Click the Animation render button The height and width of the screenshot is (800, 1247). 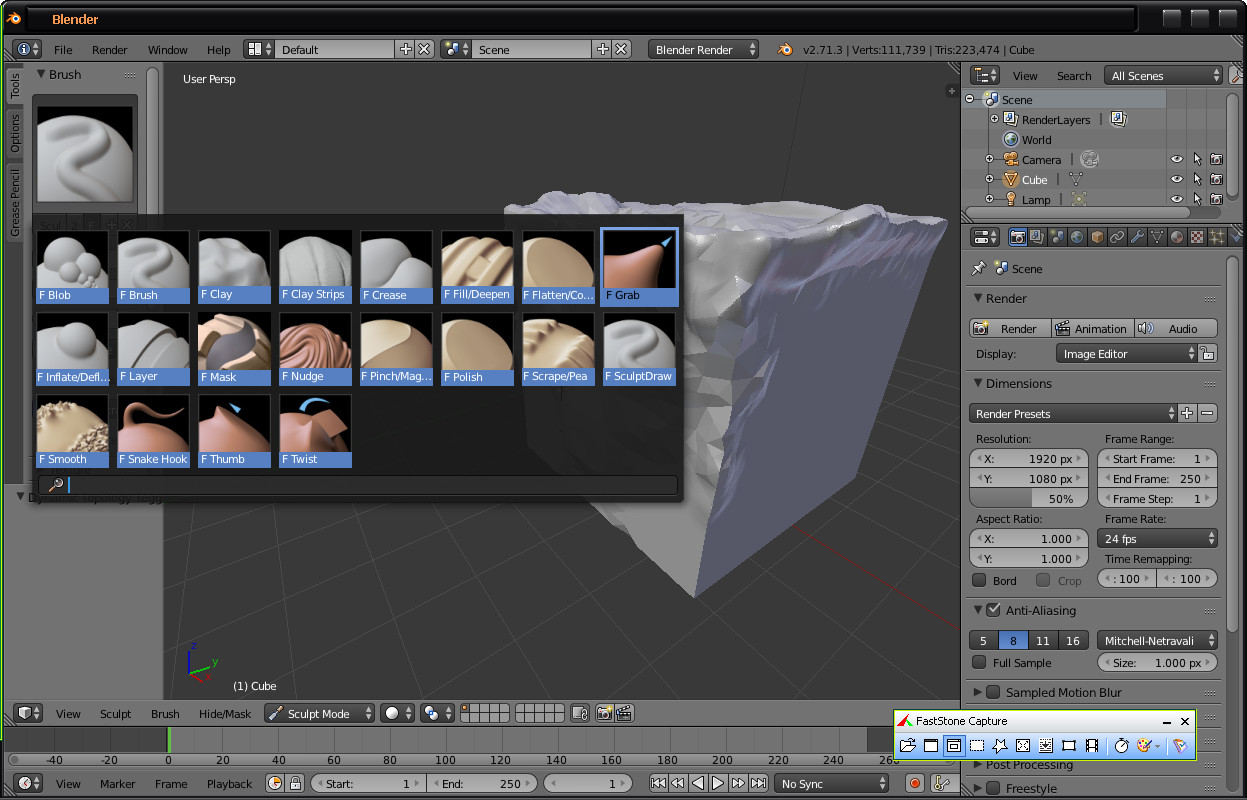point(1092,328)
